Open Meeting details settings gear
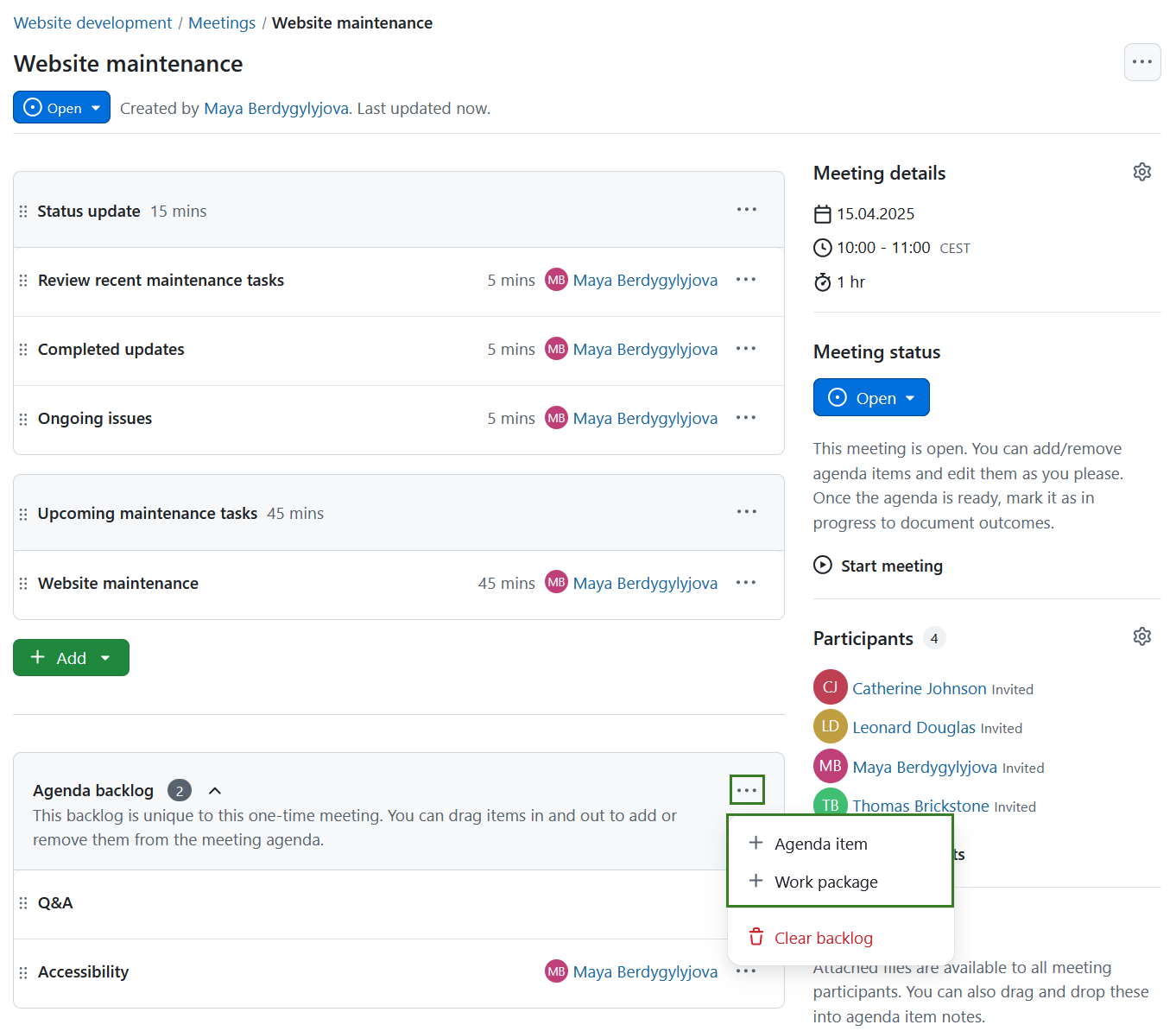This screenshot has width=1176, height=1031. tap(1141, 173)
